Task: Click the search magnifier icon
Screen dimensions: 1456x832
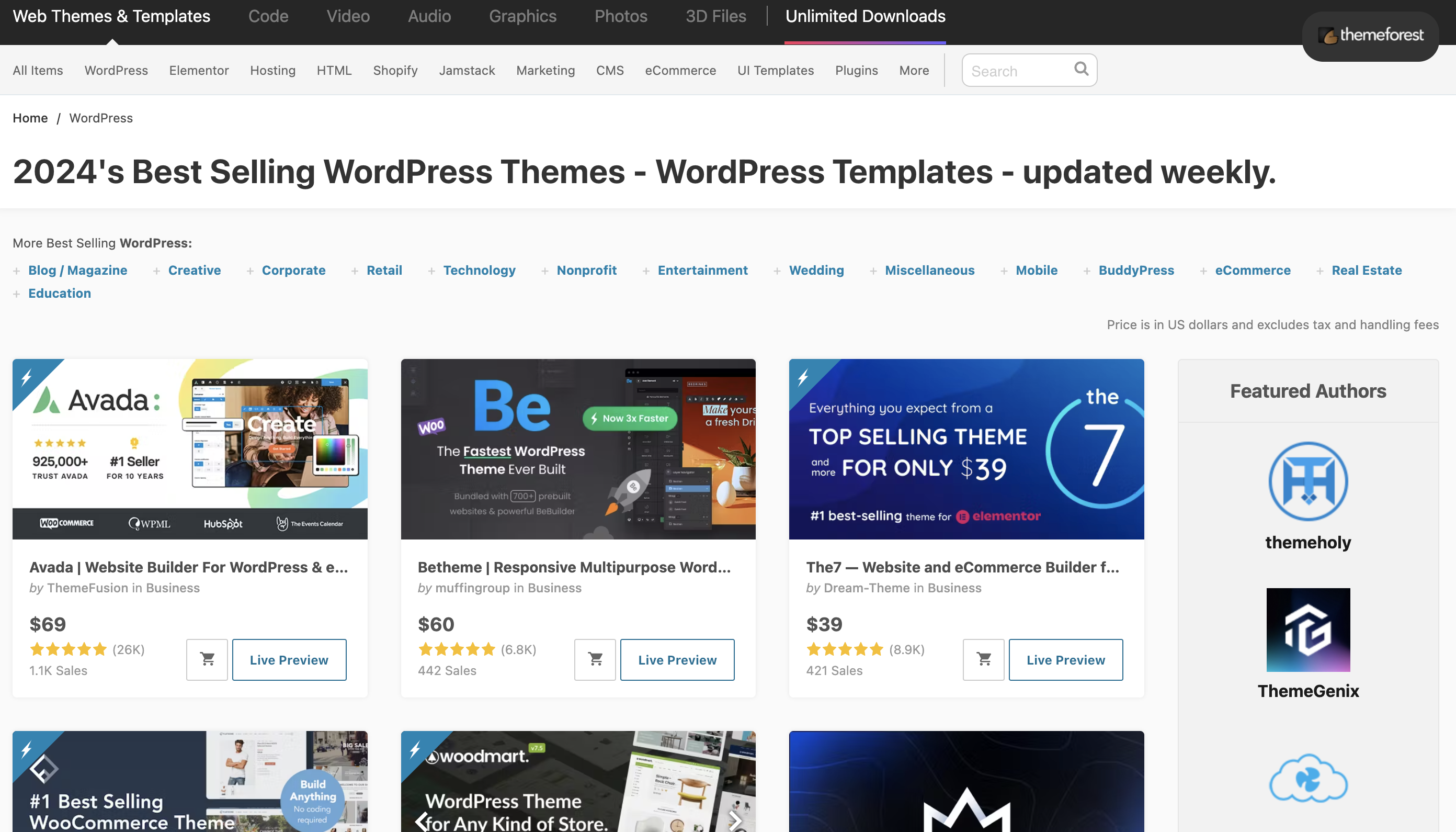Action: click(x=1081, y=69)
